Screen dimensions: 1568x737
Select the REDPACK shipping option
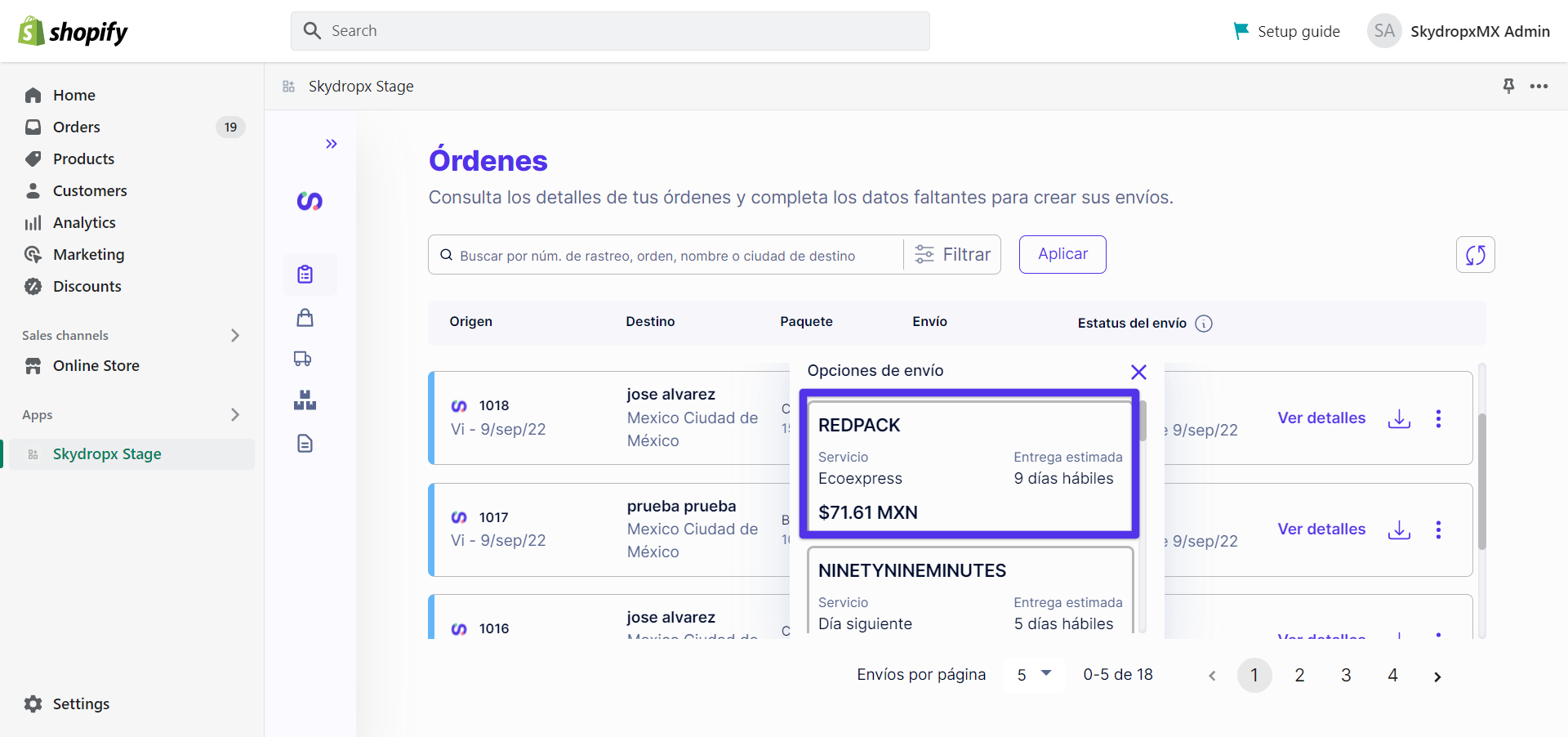pyautogui.click(x=969, y=465)
